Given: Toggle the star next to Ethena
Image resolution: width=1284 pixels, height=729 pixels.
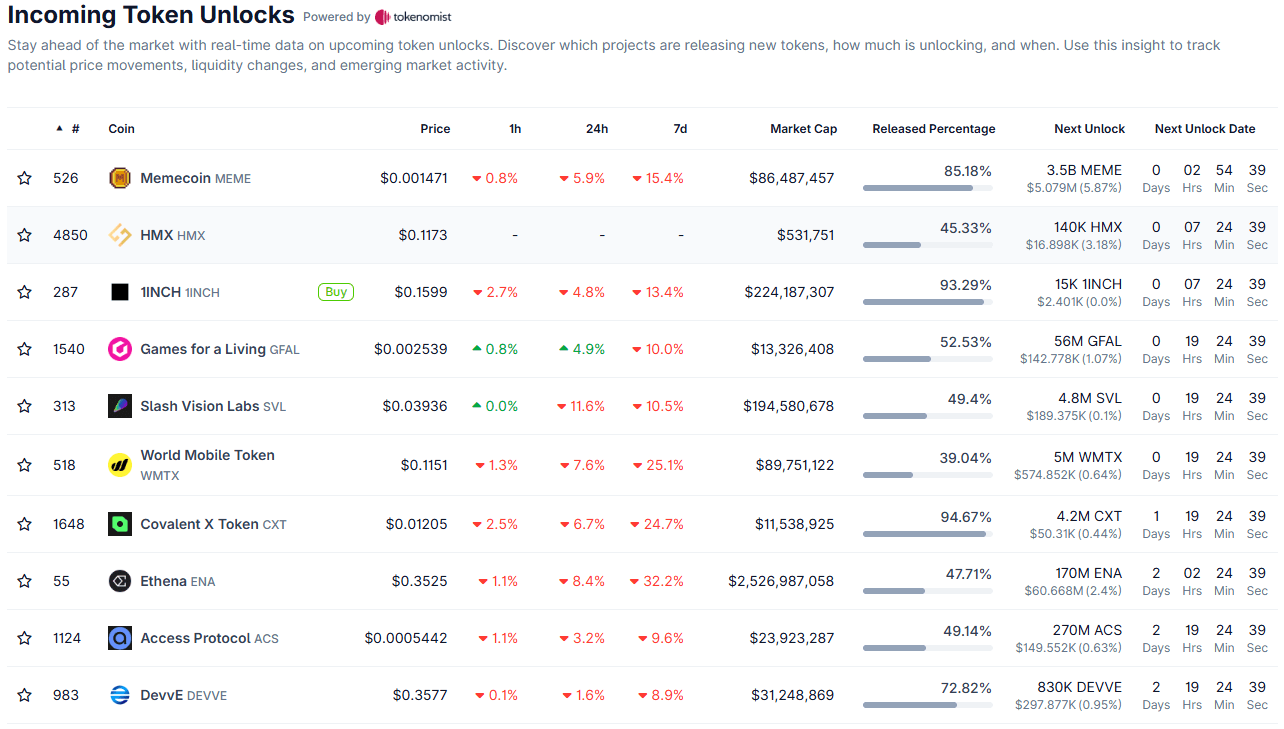Looking at the screenshot, I should coord(24,580).
